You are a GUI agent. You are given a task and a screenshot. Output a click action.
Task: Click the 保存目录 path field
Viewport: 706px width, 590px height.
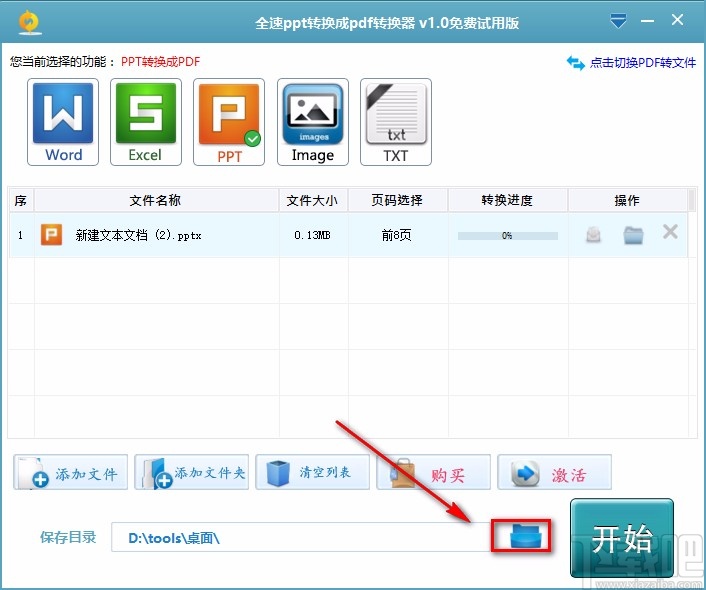tap(302, 537)
